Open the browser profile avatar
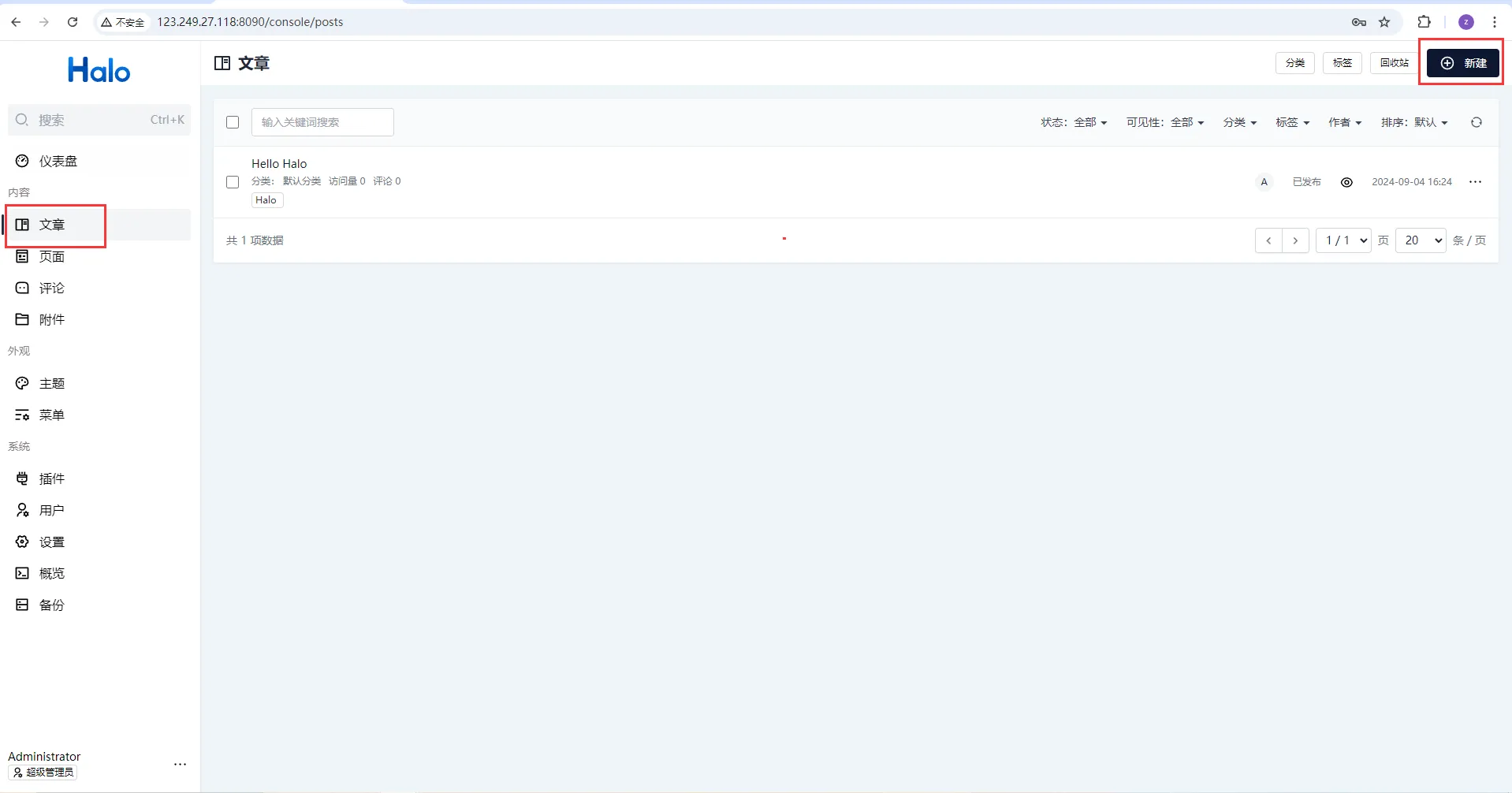Screen dimensions: 1512x793 click(1466, 22)
